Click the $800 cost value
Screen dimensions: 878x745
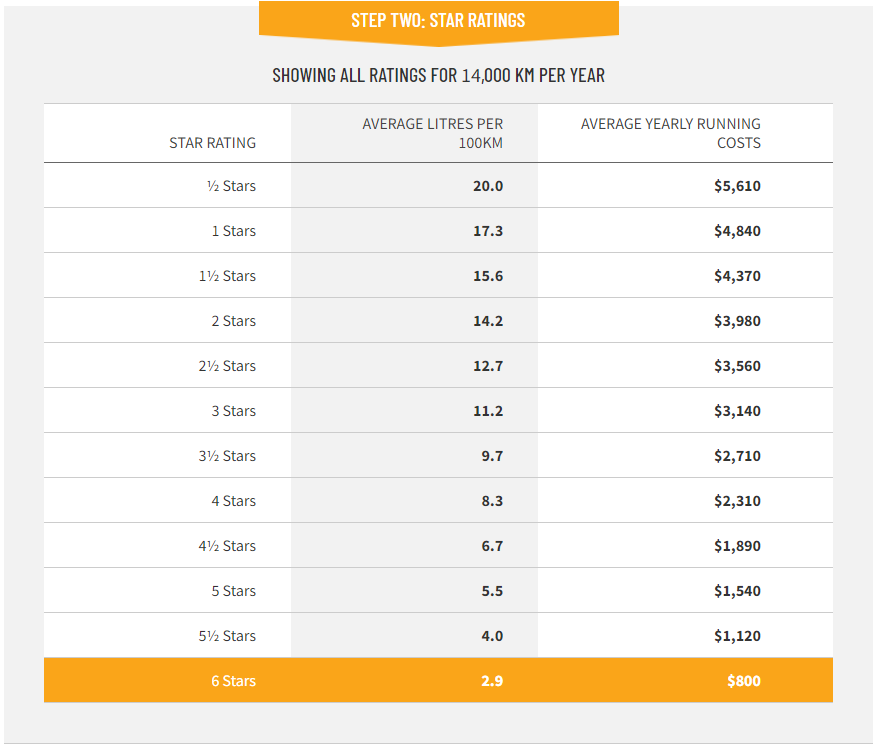746,680
